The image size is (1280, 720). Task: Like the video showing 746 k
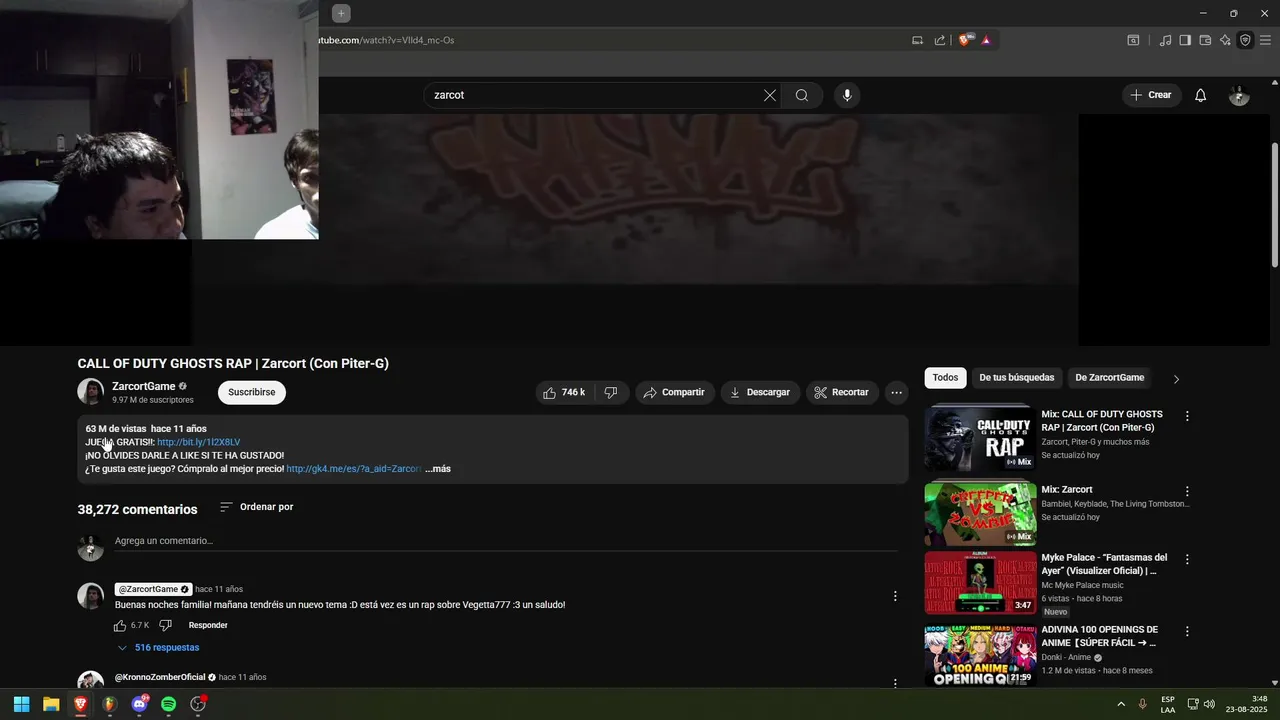point(563,392)
